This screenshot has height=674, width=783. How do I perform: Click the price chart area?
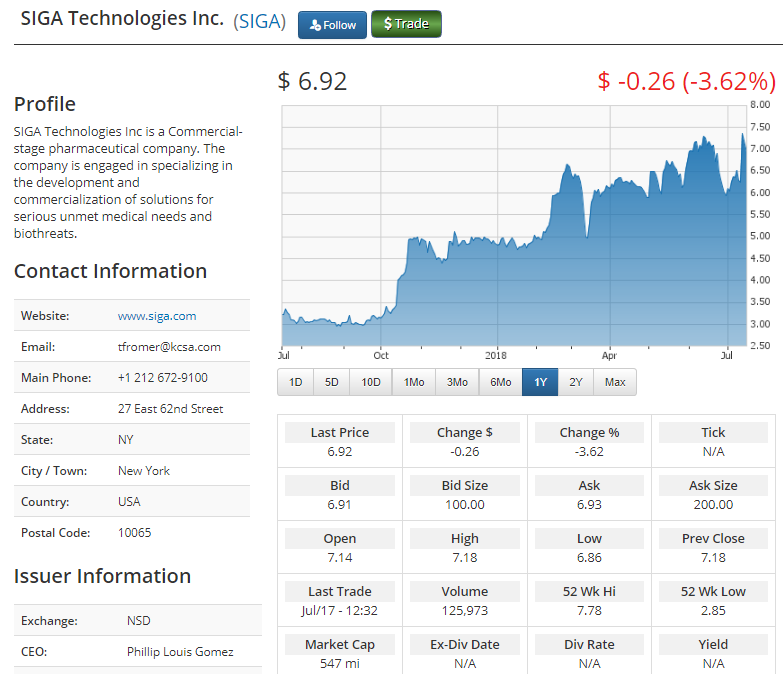coord(514,226)
